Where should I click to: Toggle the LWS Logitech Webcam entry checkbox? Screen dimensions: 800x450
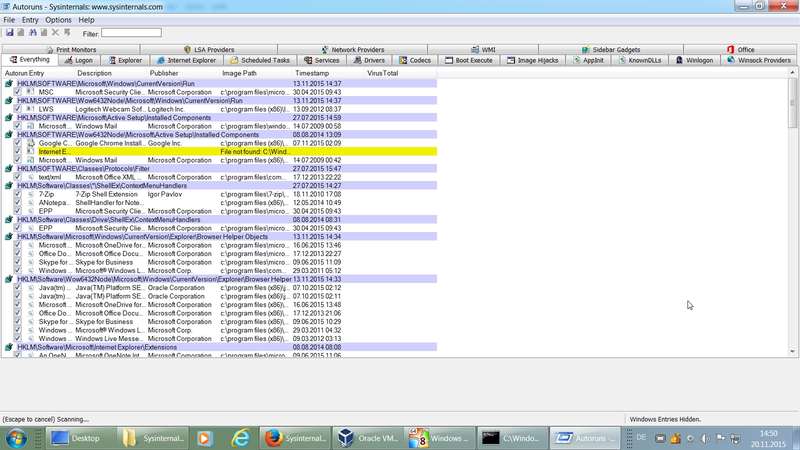pos(17,109)
